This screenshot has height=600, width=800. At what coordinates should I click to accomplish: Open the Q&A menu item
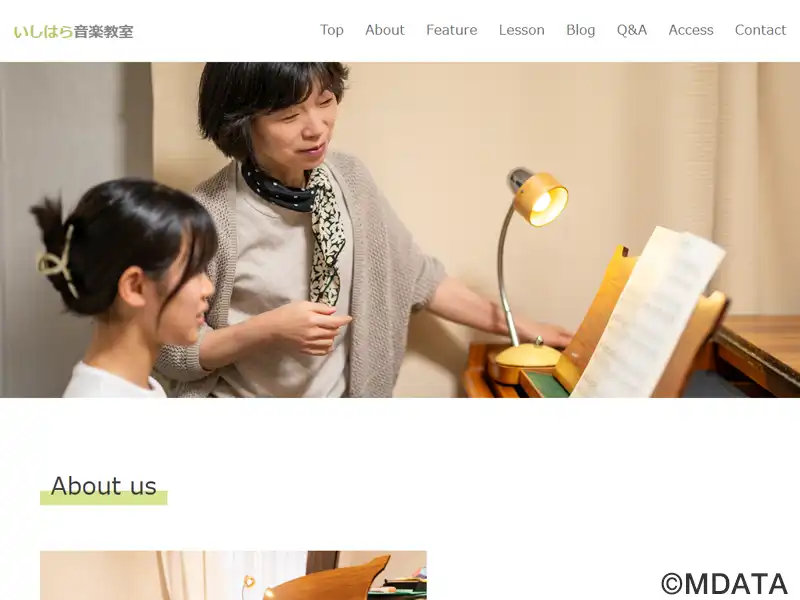click(632, 30)
